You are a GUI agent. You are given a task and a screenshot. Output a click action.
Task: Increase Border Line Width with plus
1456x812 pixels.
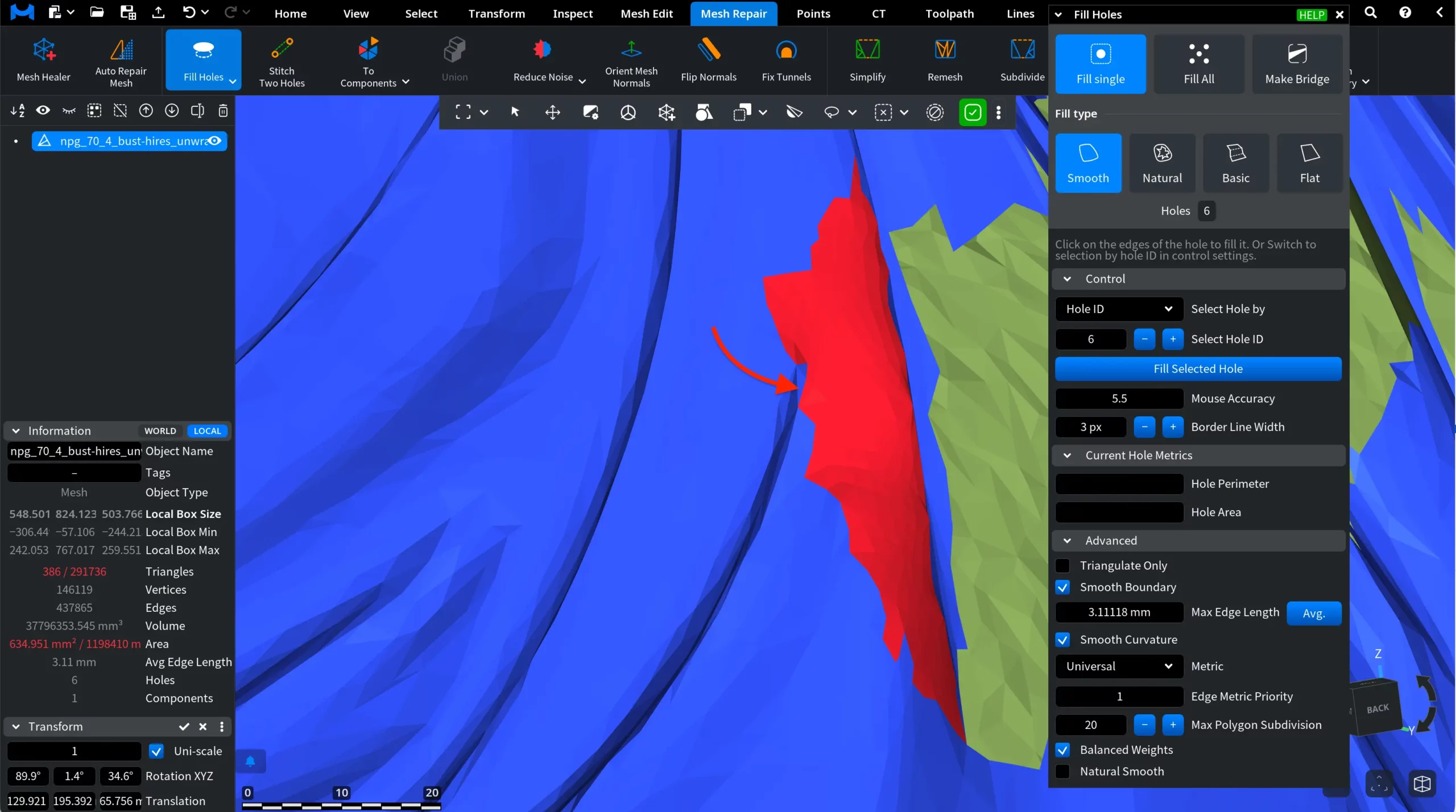[1172, 427]
